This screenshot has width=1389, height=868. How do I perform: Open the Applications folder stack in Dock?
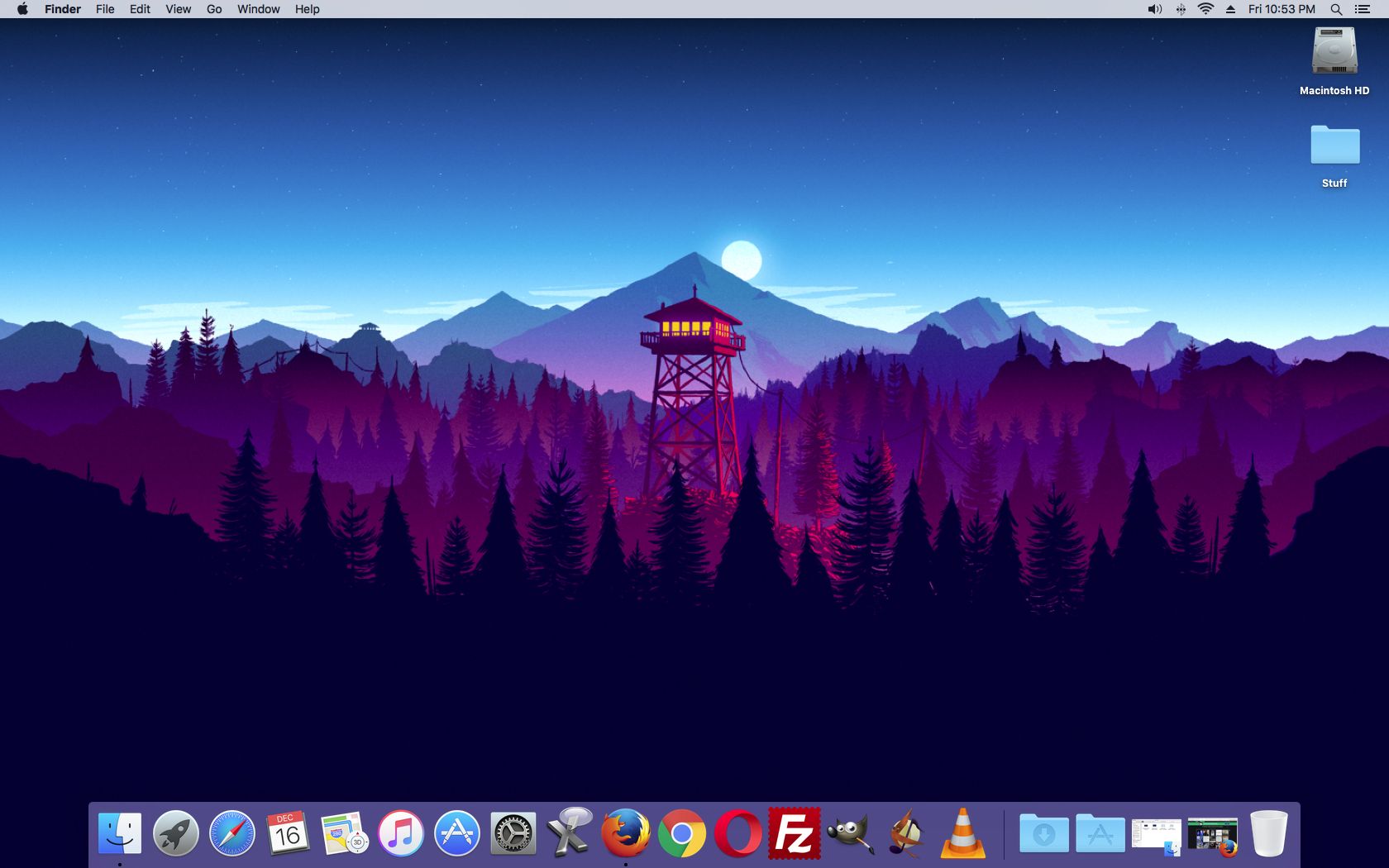pyautogui.click(x=1100, y=832)
